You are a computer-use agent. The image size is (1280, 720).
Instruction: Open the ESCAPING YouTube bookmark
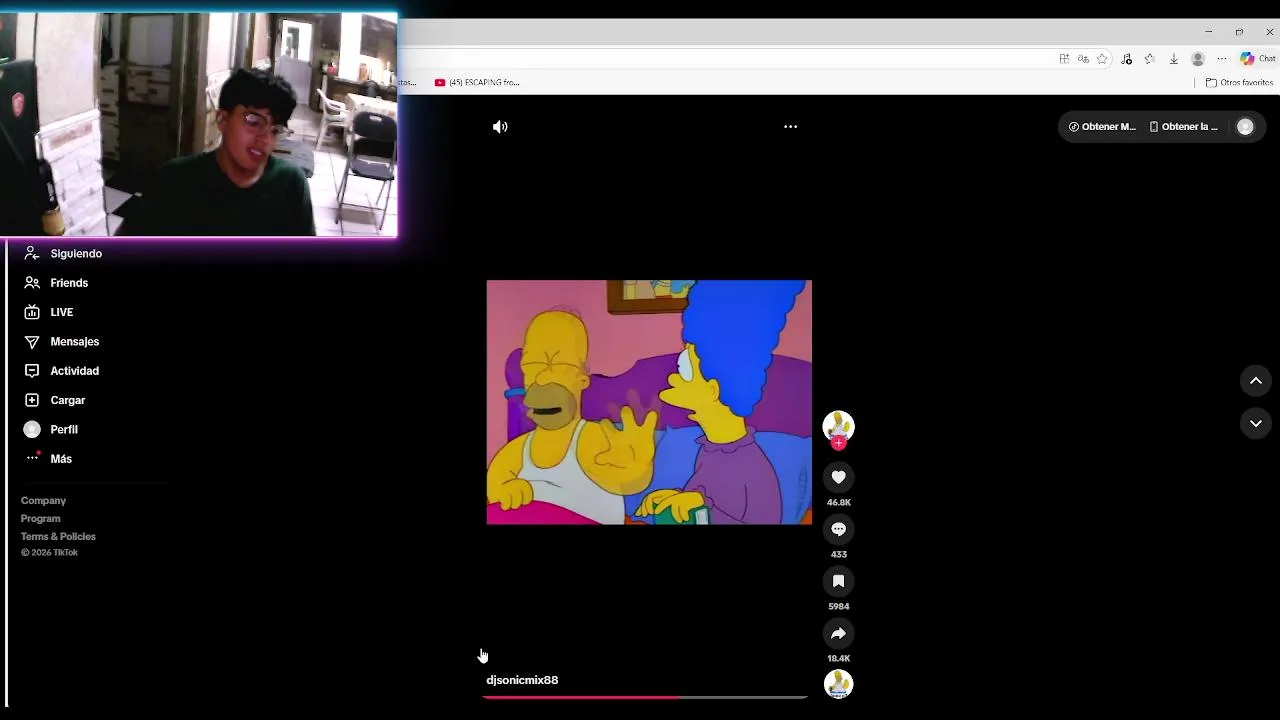pos(478,83)
